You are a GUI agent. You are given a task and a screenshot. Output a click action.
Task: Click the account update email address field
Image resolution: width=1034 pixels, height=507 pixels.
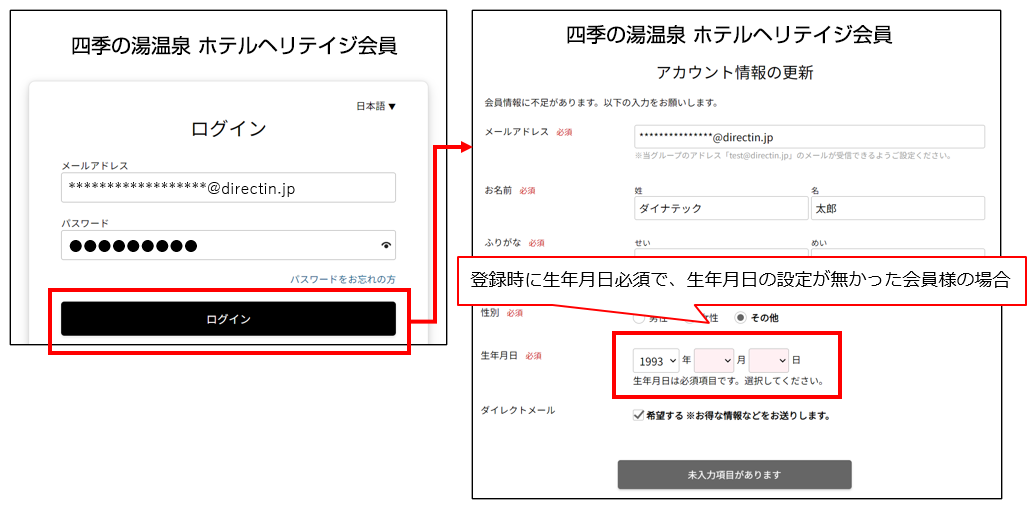[808, 137]
